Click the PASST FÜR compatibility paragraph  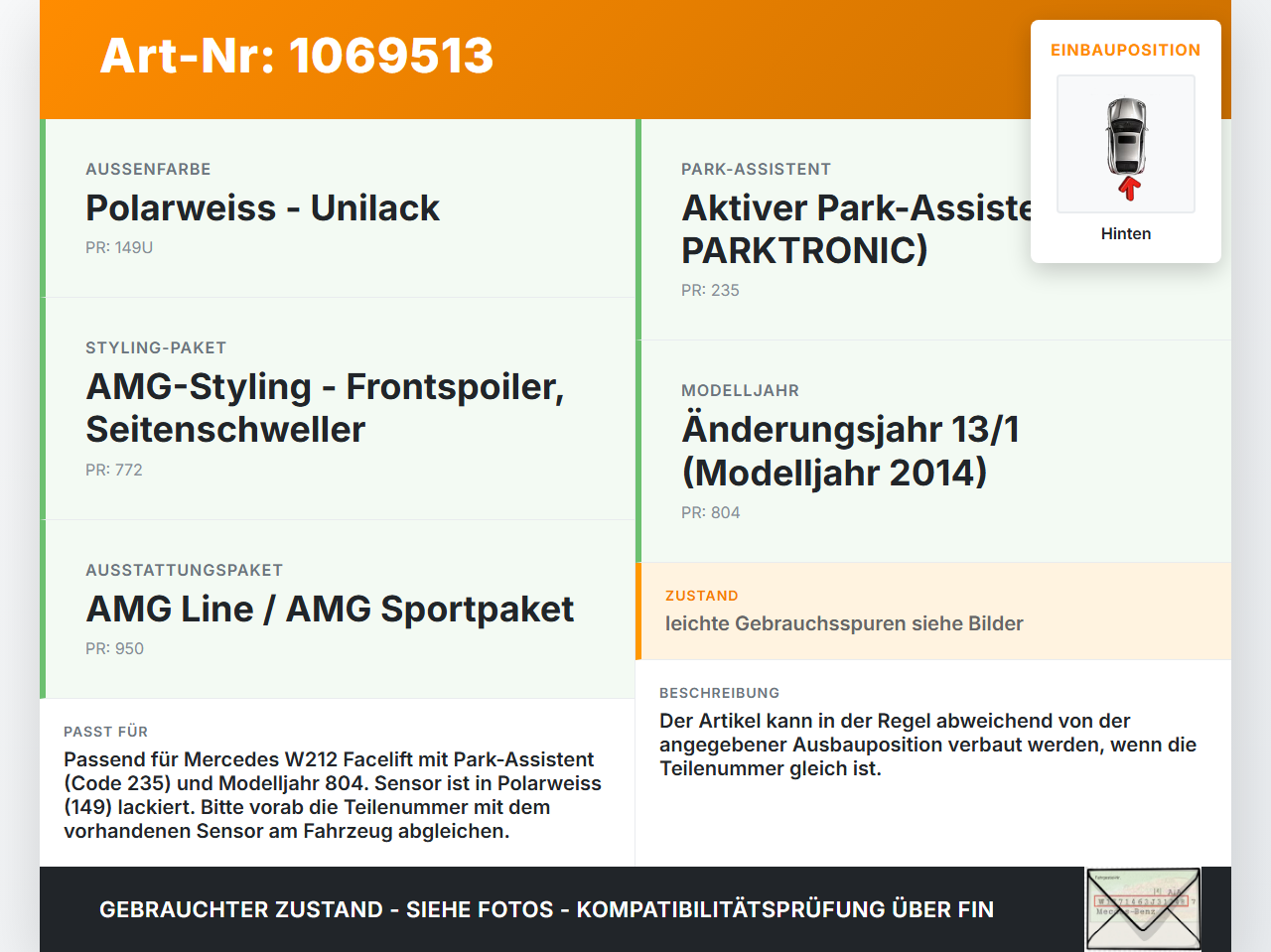point(333,795)
